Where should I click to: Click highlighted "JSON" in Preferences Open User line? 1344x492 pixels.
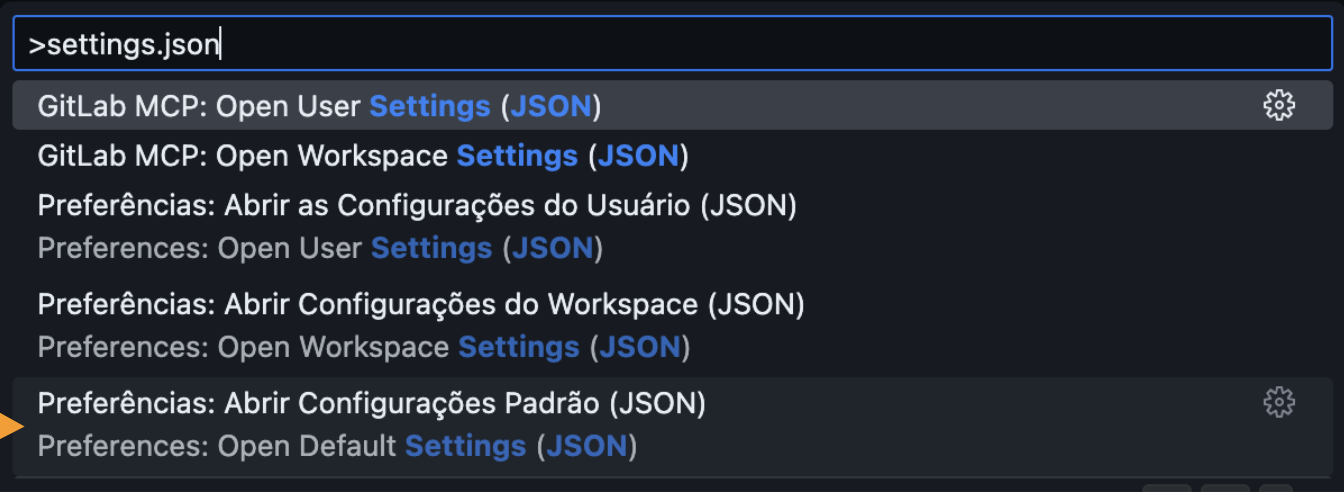[553, 248]
